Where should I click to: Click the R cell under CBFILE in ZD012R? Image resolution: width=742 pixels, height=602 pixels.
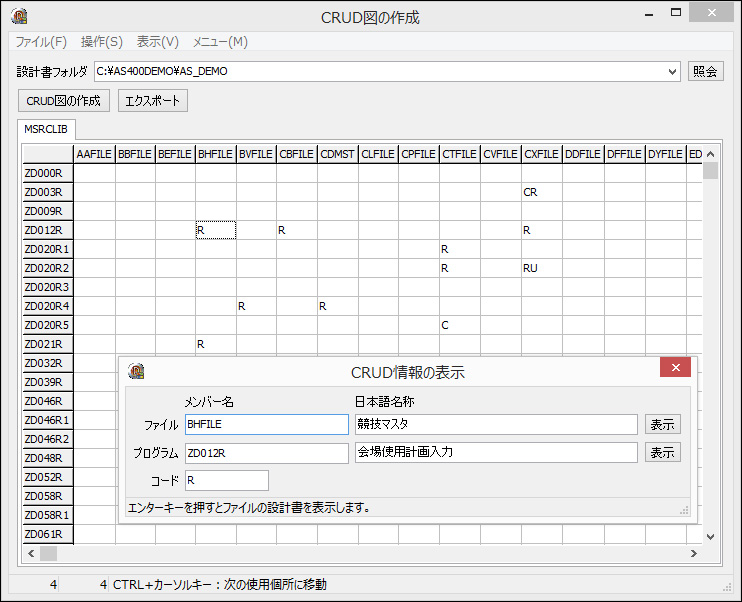click(x=297, y=230)
